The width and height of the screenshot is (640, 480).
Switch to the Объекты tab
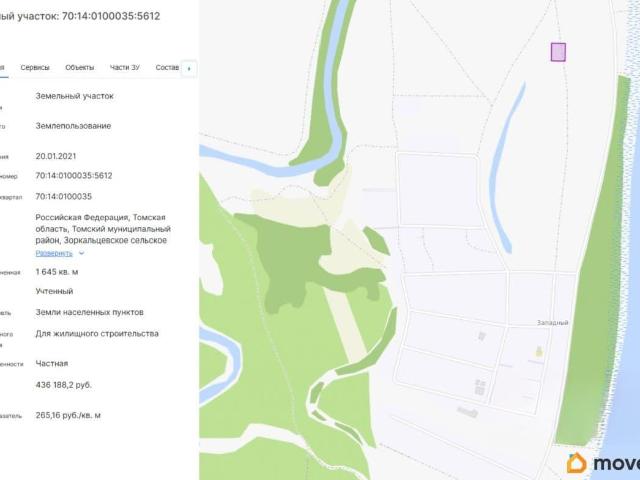(x=80, y=67)
